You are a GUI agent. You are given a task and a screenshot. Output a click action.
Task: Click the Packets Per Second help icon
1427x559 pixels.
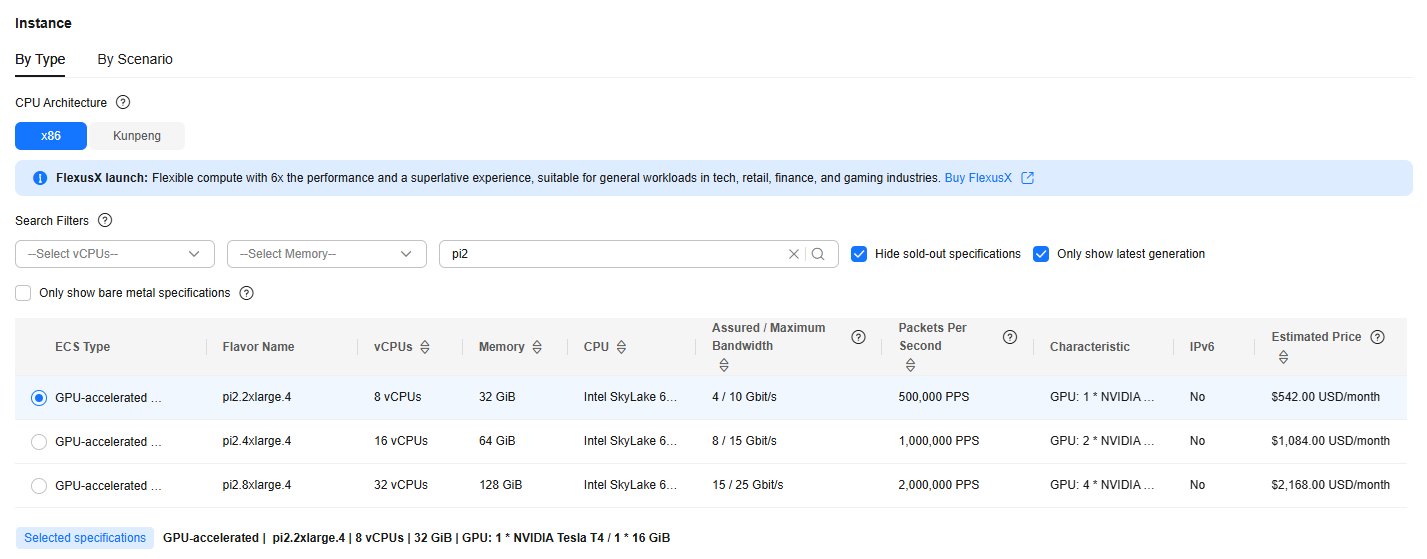1010,337
